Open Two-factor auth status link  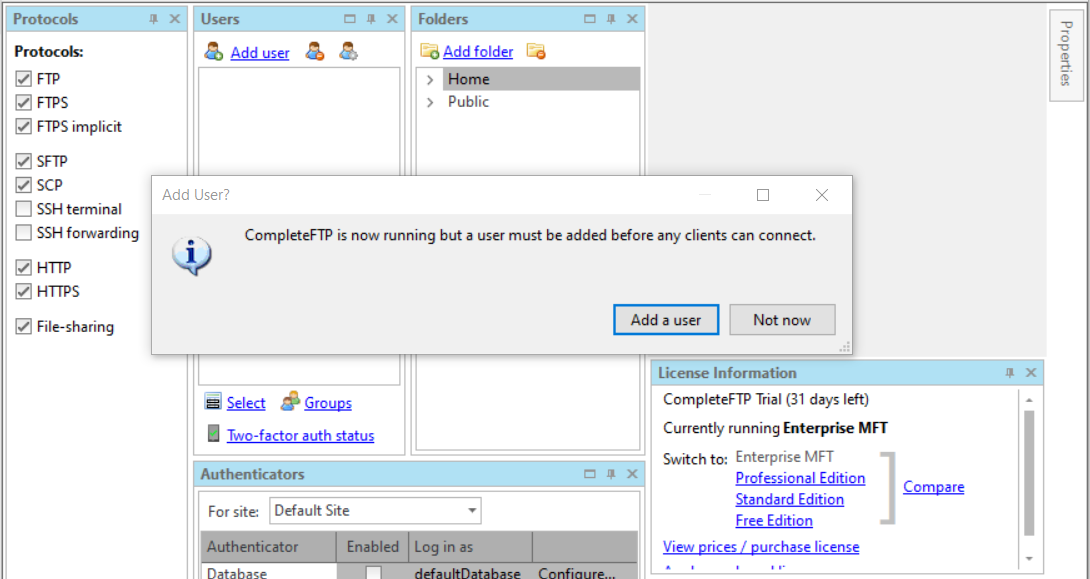tap(300, 435)
